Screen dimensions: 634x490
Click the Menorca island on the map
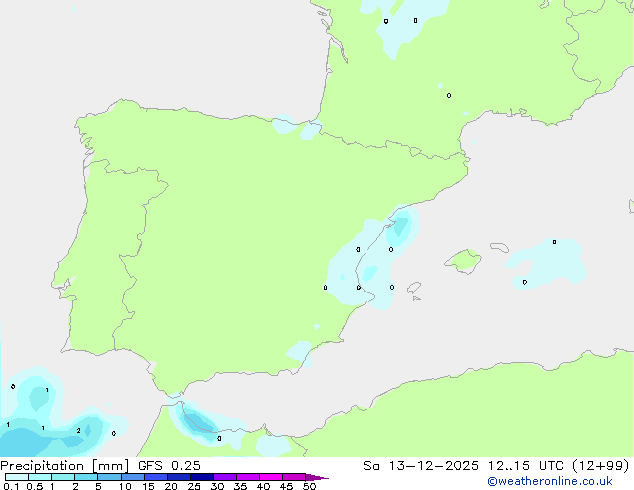click(498, 246)
